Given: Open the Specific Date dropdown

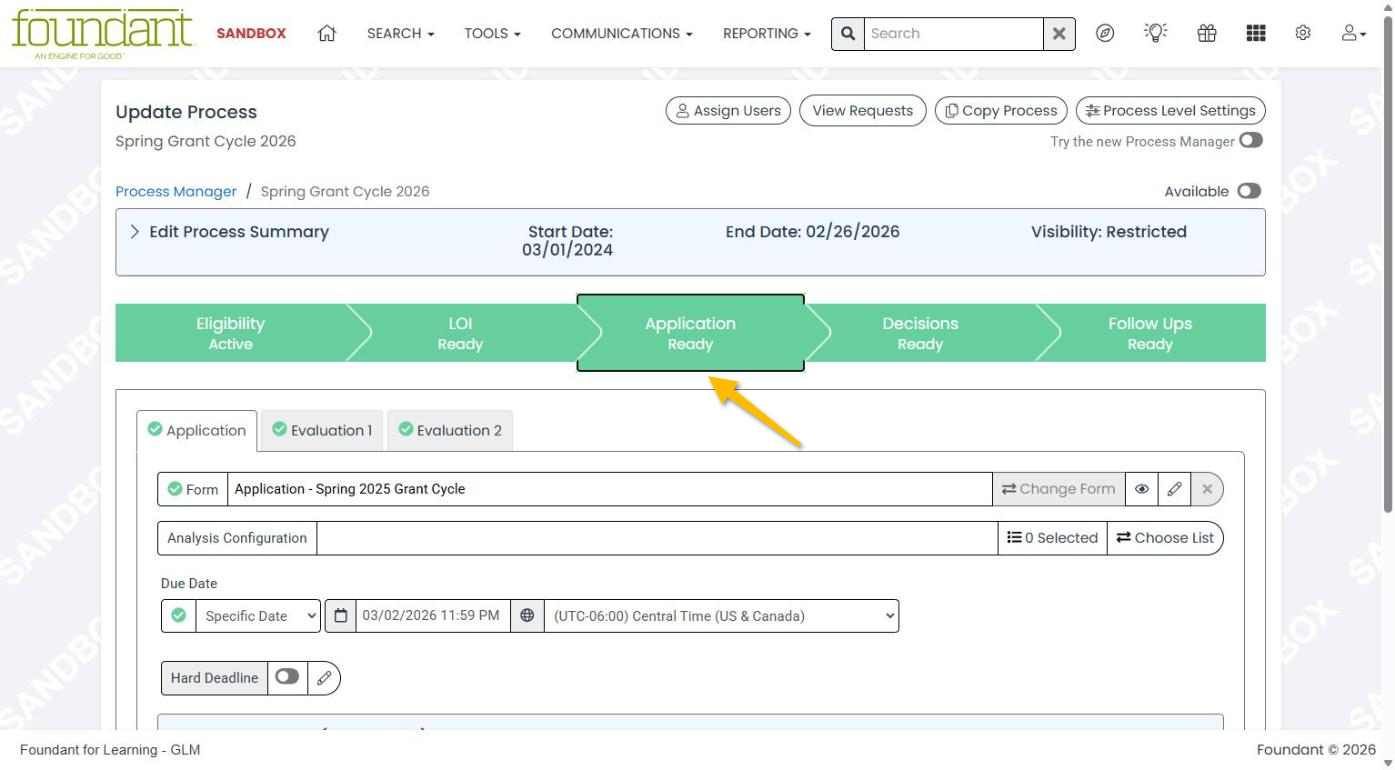Looking at the screenshot, I should pyautogui.click(x=258, y=616).
